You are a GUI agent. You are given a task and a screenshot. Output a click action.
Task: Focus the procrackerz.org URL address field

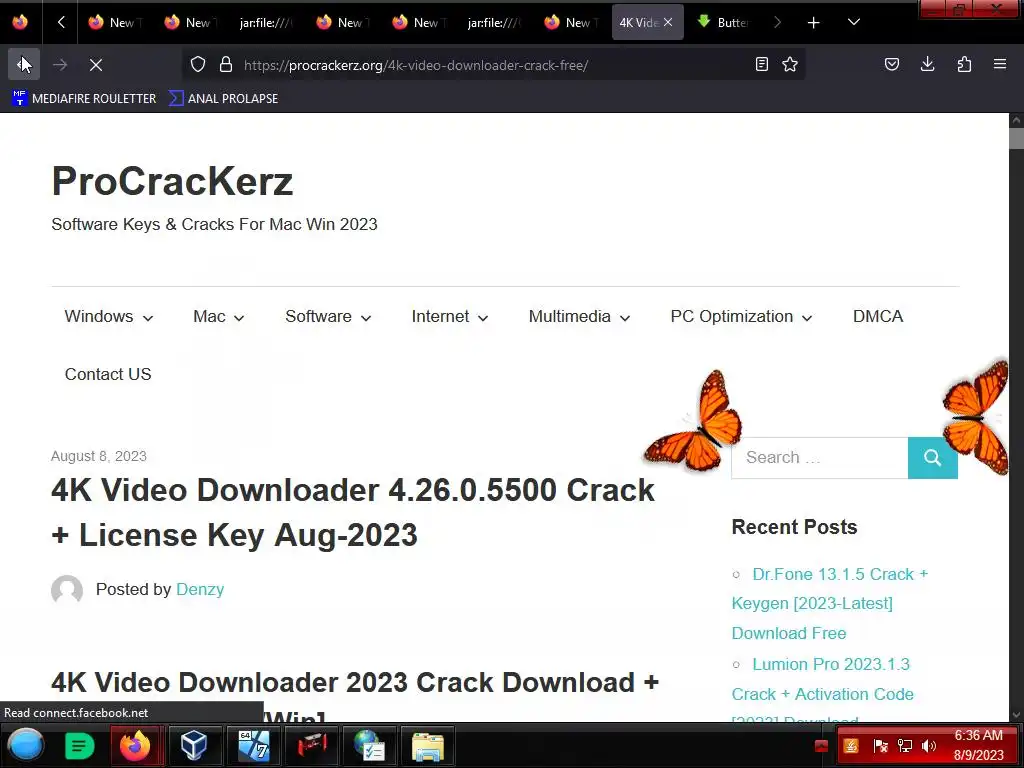493,65
